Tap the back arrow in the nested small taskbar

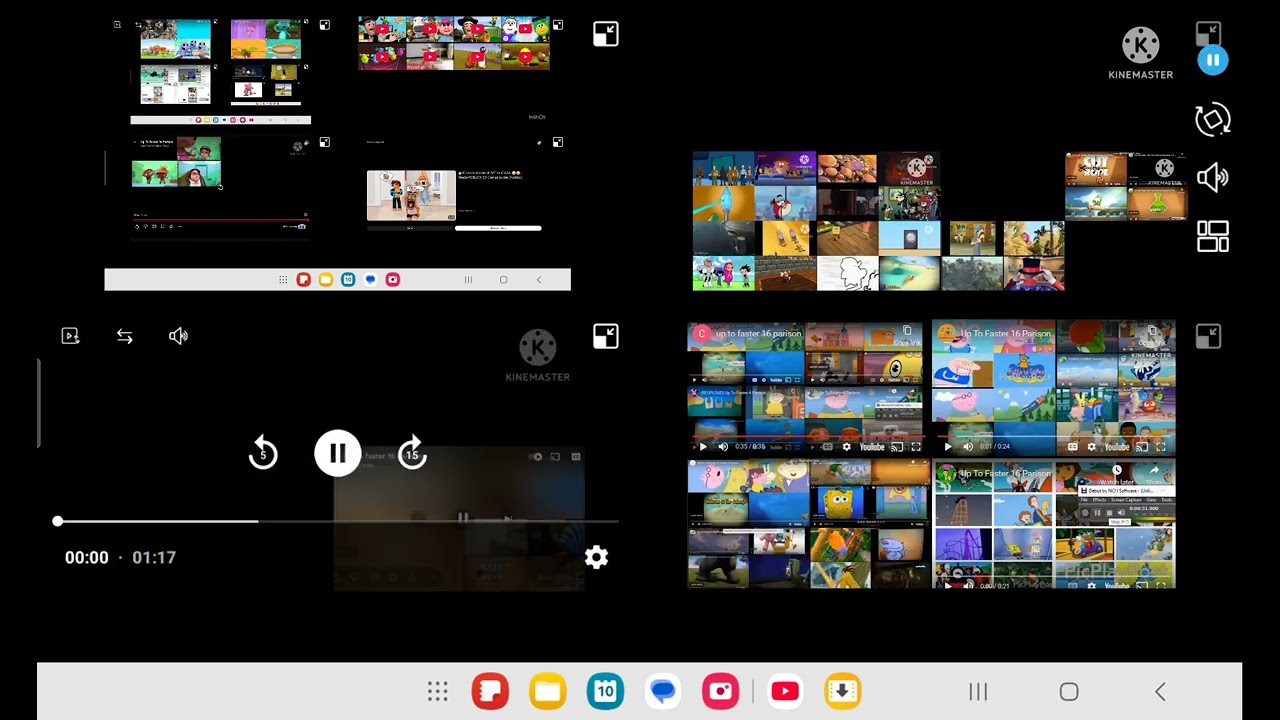coord(539,280)
